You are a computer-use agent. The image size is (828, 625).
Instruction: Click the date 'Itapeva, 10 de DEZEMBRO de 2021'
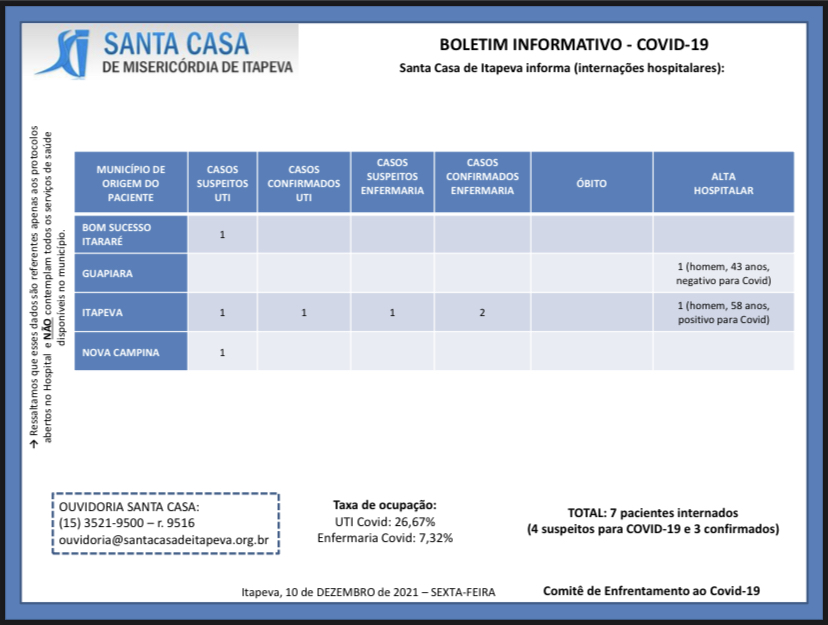(330, 592)
